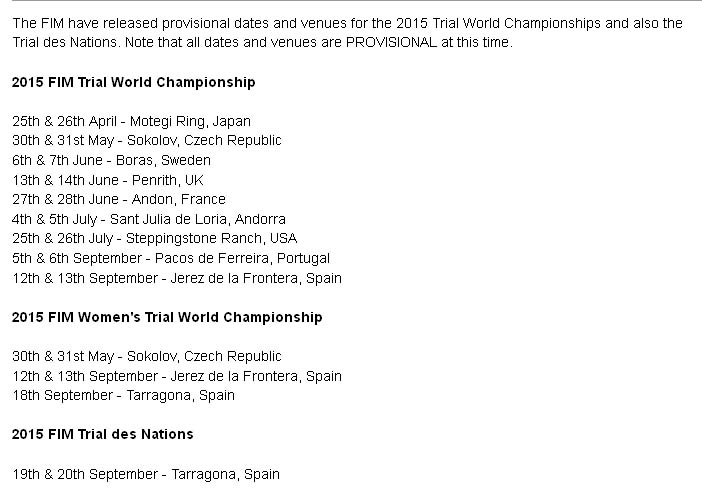Select first Jerez de la Frontera, Spain line
The height and width of the screenshot is (492, 702).
[177, 278]
